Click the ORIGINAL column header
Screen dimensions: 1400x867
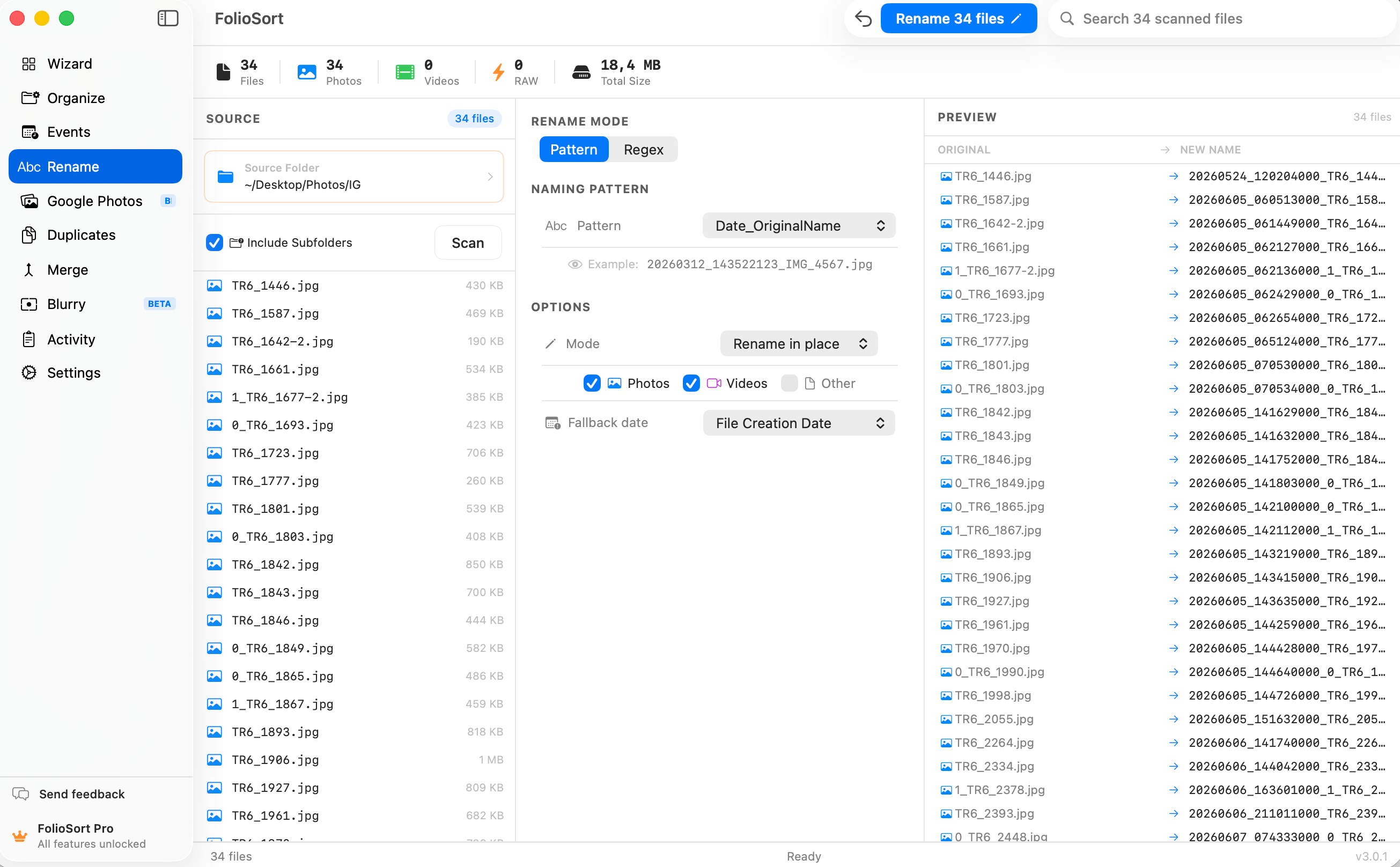click(x=964, y=149)
